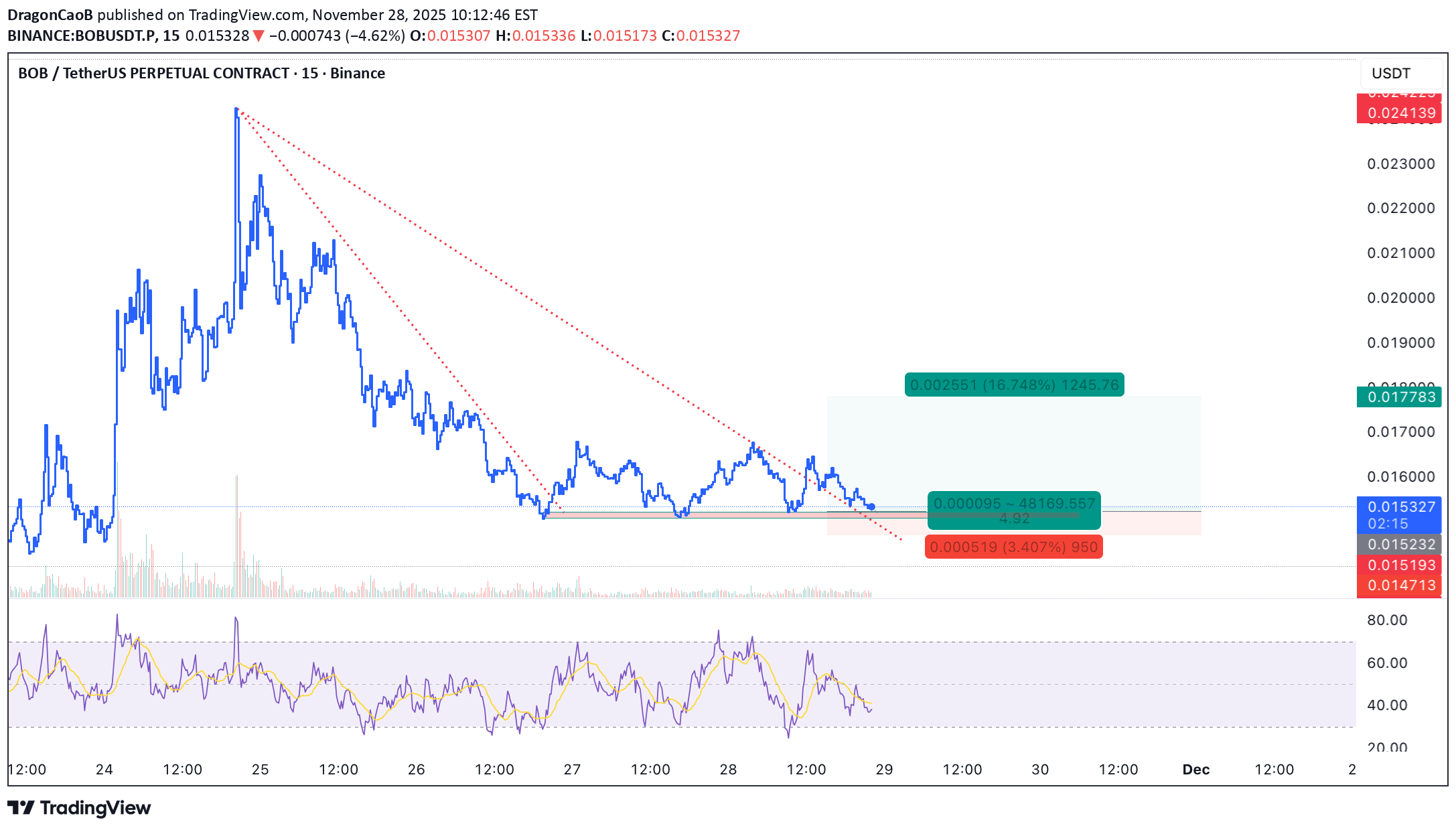The image size is (1456, 830).
Task: Click the Dec label on time axis
Action: (1195, 770)
